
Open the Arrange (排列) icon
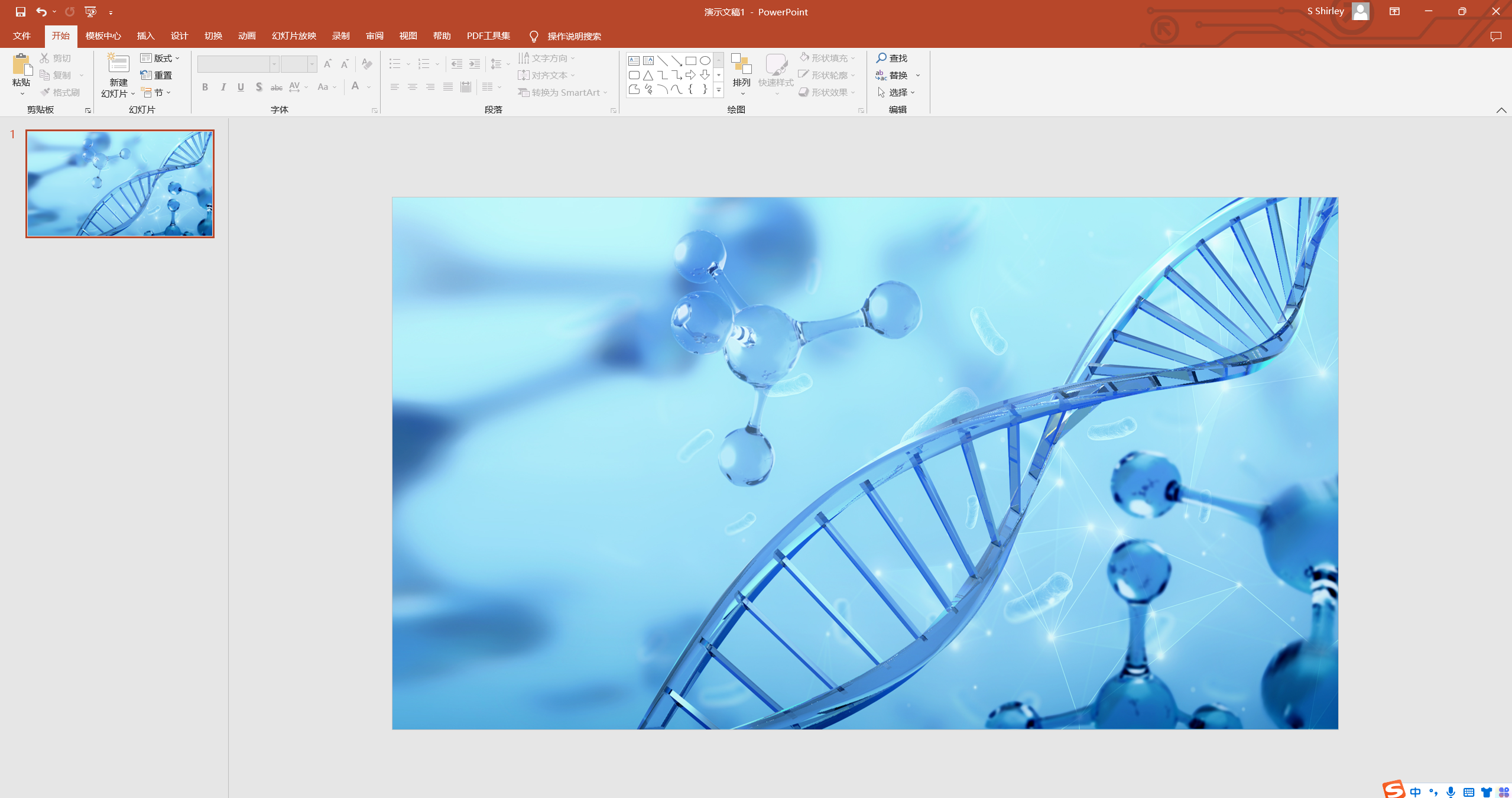coord(741,64)
